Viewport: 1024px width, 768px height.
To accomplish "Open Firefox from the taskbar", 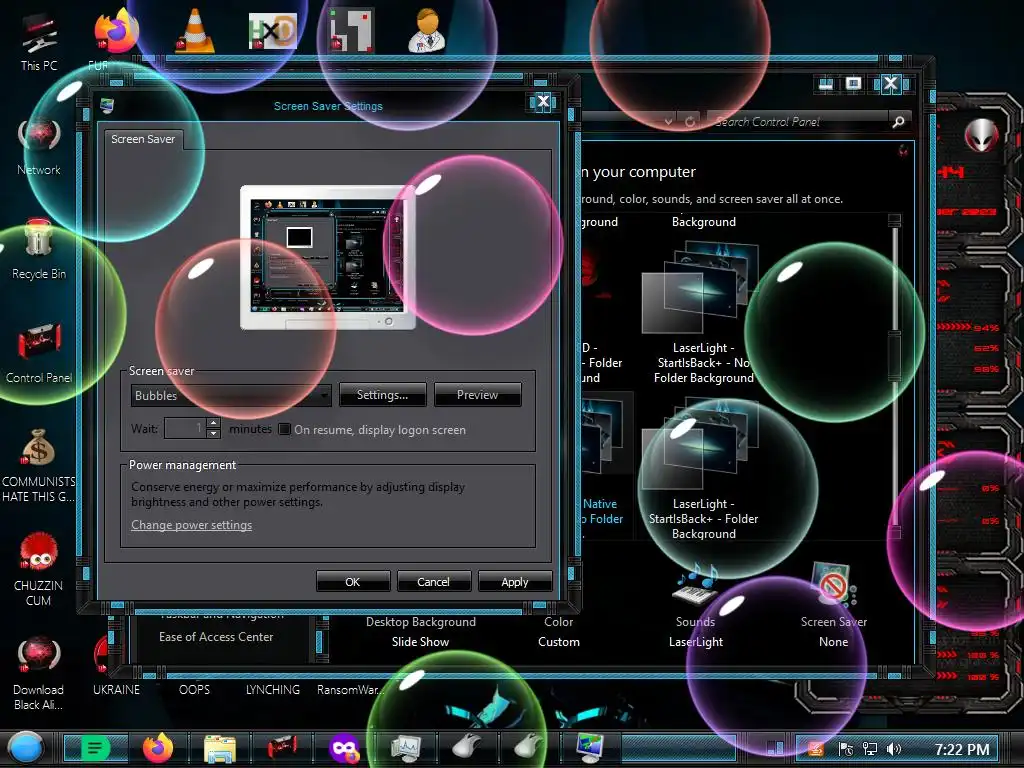I will point(158,748).
